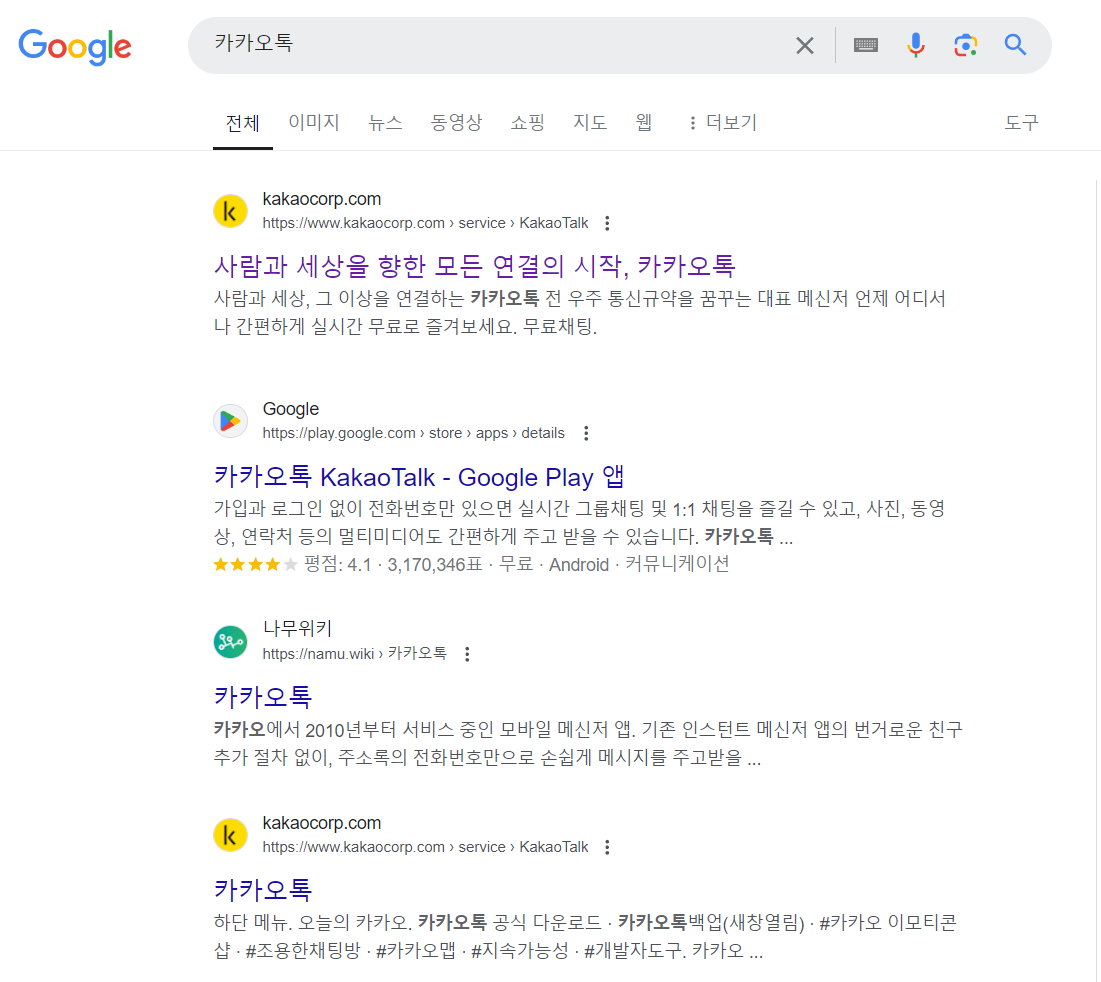1101x982 pixels.
Task: Click the last kakaocorp URL breadcrumb
Action: (426, 847)
